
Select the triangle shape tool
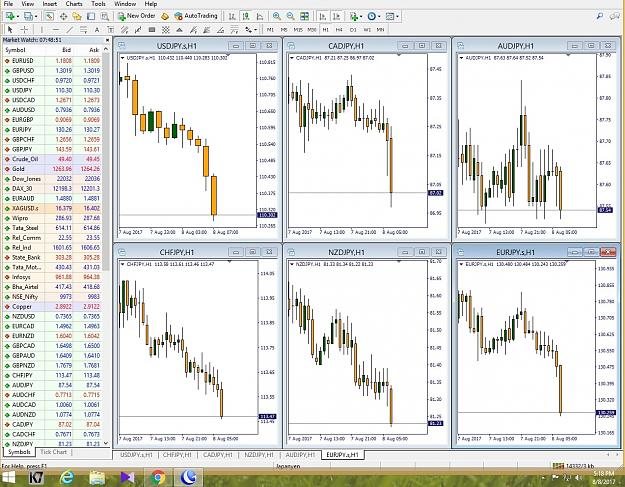pos(179,29)
